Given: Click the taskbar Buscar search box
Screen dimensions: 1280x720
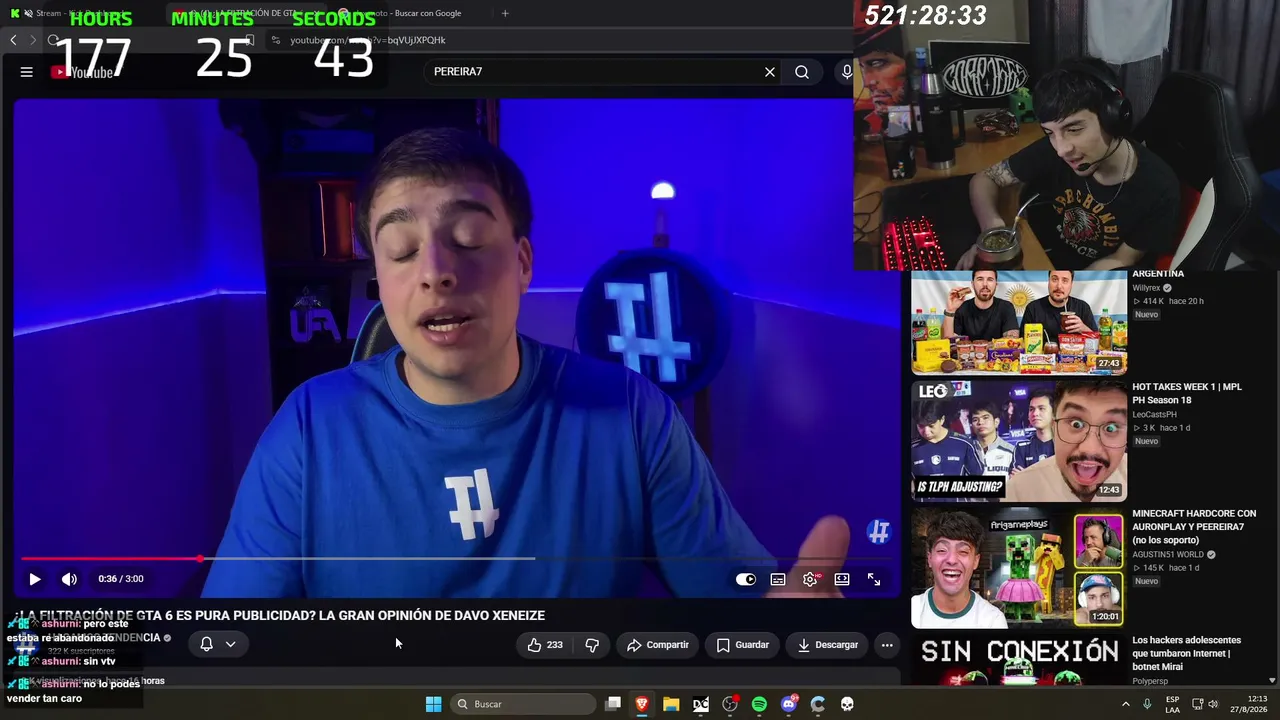Looking at the screenshot, I should (524, 704).
